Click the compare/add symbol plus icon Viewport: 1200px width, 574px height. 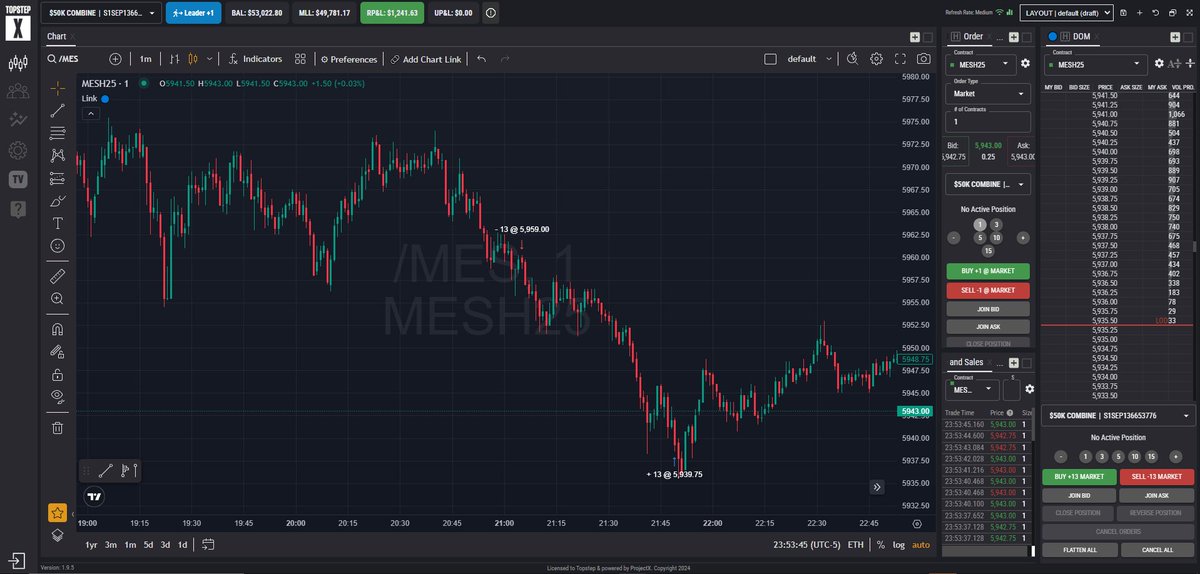click(x=115, y=59)
